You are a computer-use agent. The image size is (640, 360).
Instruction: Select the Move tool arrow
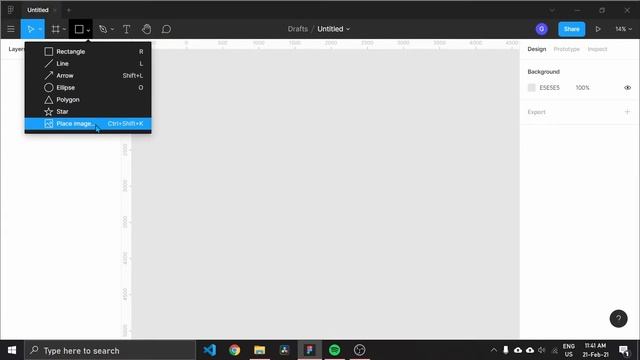pos(30,29)
